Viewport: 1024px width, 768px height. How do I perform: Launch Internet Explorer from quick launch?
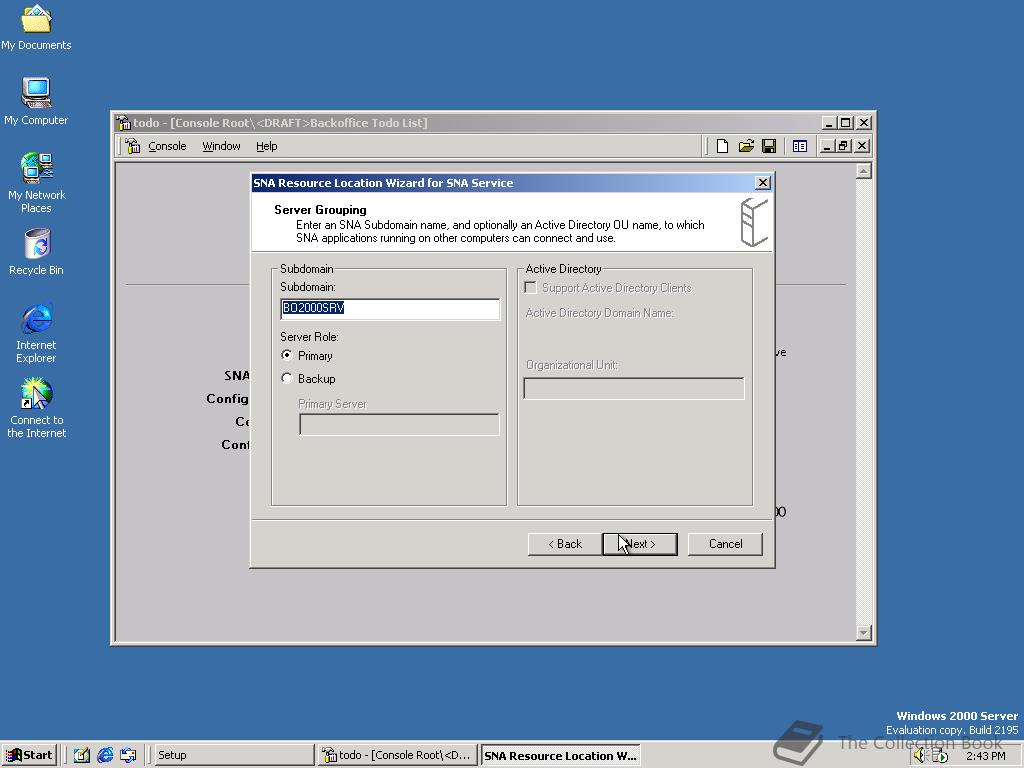click(104, 755)
